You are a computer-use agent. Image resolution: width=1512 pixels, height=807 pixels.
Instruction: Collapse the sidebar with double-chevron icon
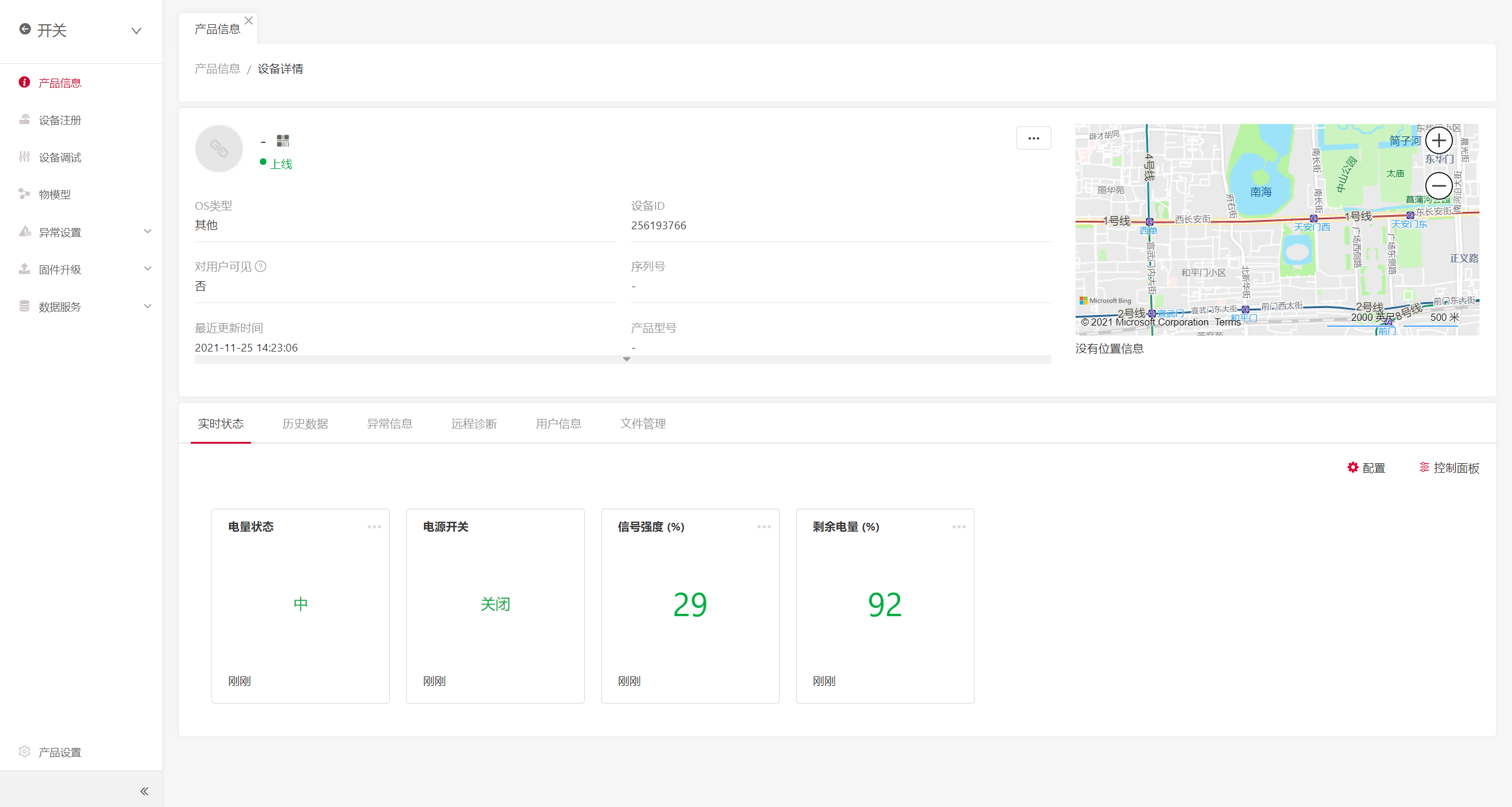coord(144,791)
